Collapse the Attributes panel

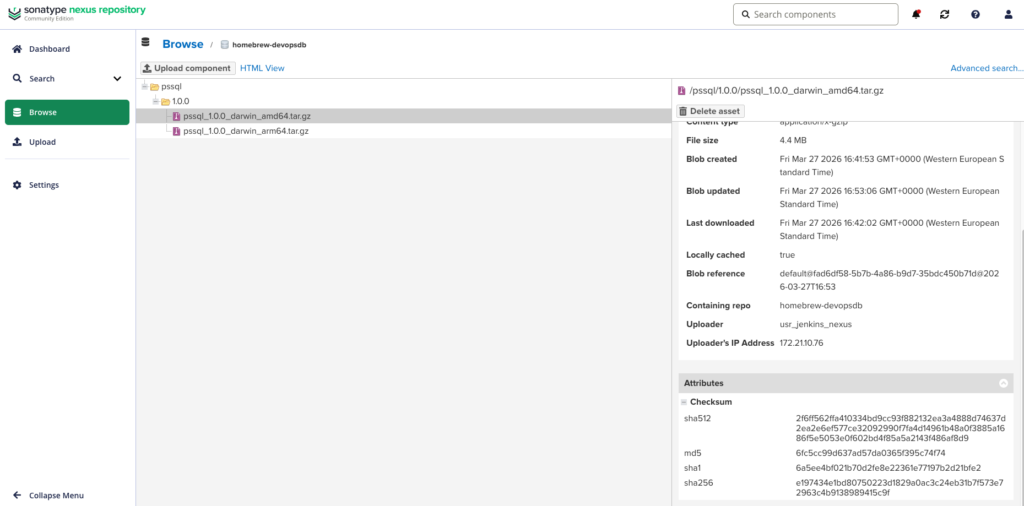(x=1003, y=383)
